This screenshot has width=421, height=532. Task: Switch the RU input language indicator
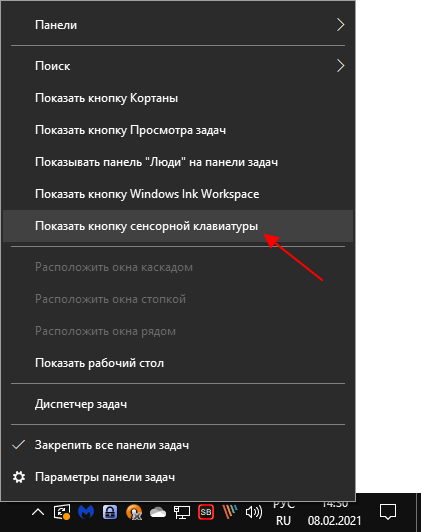(x=284, y=520)
